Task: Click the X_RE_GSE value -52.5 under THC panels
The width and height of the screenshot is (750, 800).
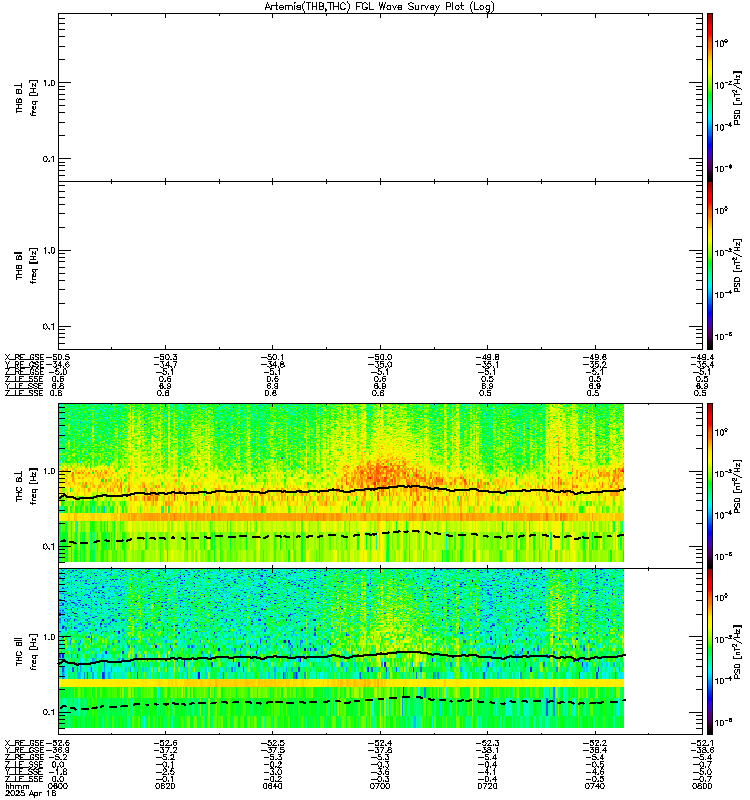Action: 273,743
